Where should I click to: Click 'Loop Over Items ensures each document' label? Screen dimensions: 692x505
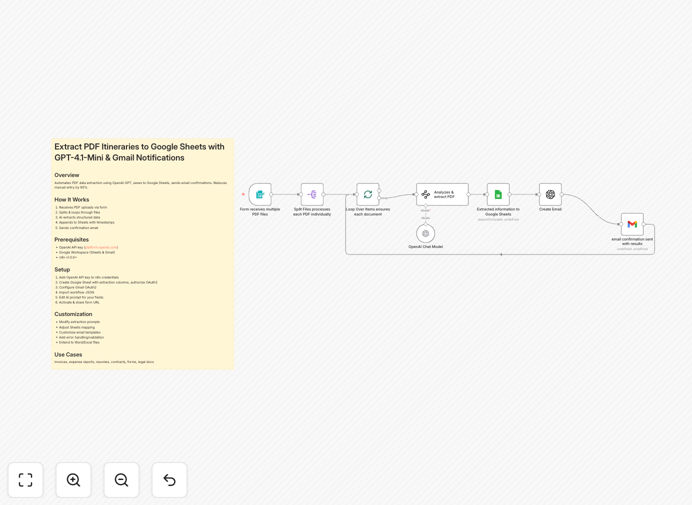pyautogui.click(x=368, y=211)
